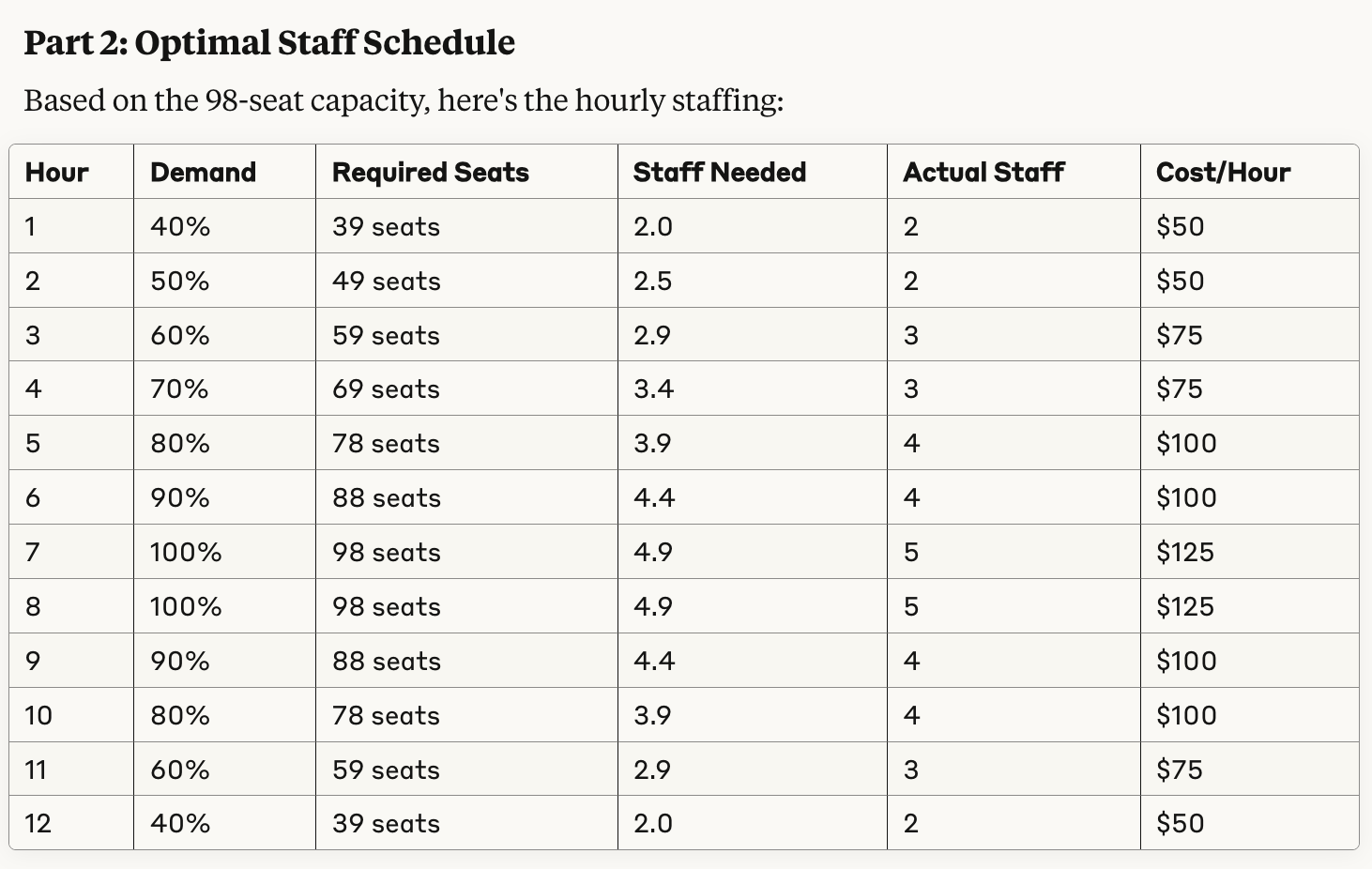Click the Demand cell in hour 1 row
This screenshot has width=1372, height=869.
[x=180, y=227]
